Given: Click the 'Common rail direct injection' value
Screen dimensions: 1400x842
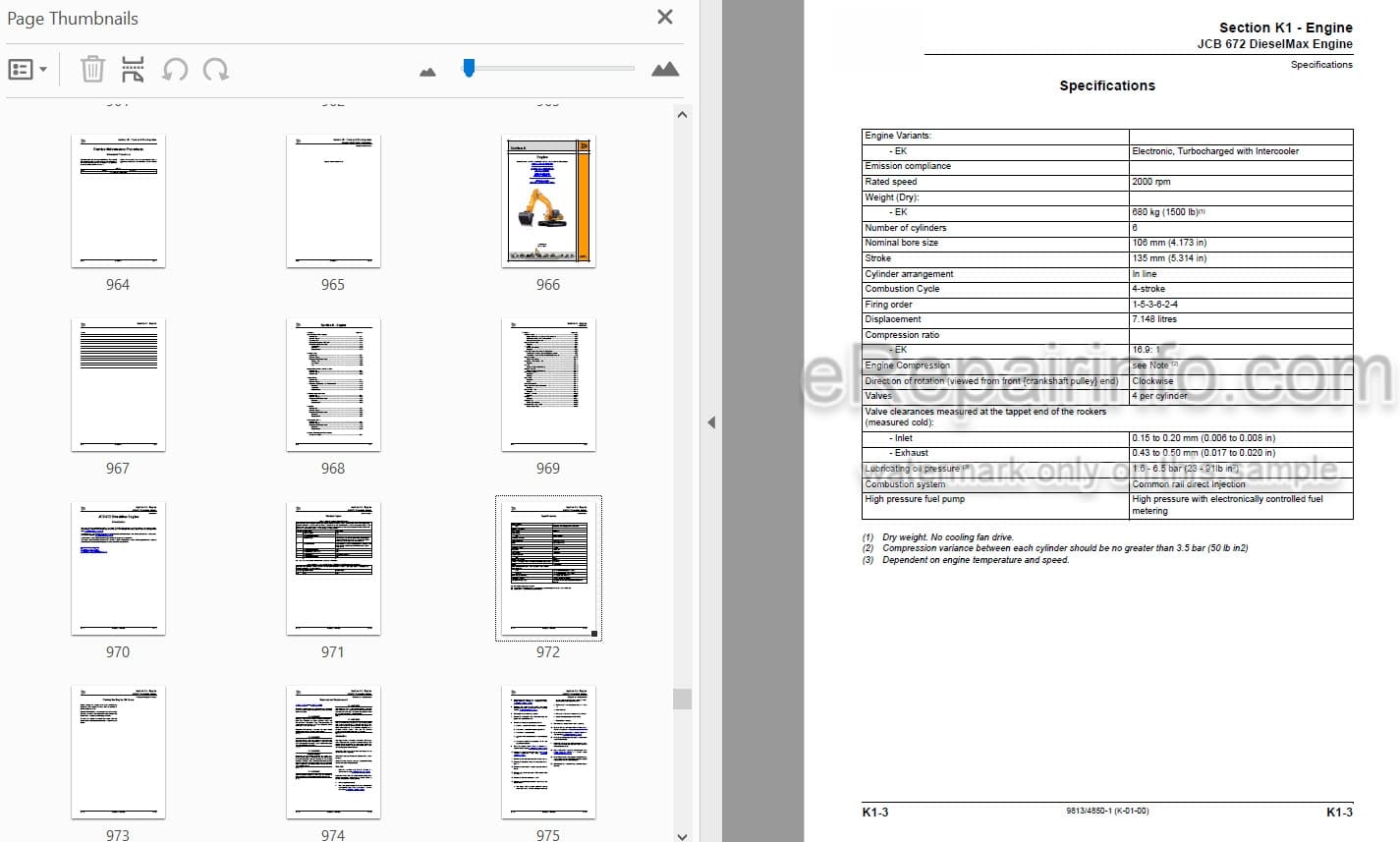Looking at the screenshot, I should point(1189,484).
